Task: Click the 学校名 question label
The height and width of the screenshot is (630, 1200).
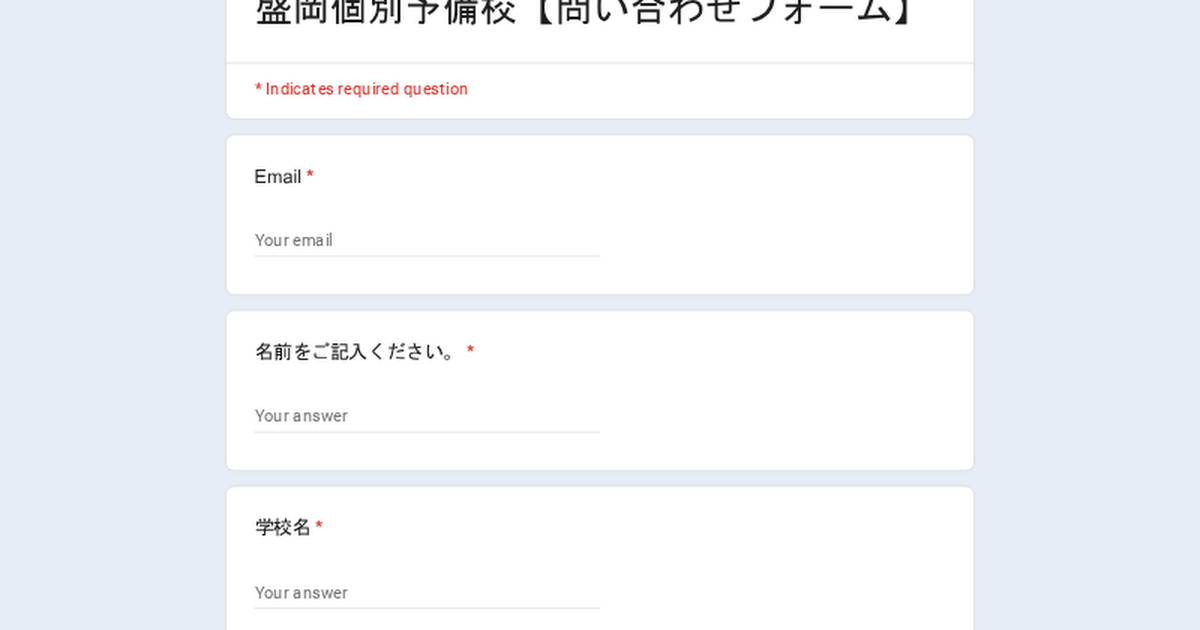Action: [283, 527]
